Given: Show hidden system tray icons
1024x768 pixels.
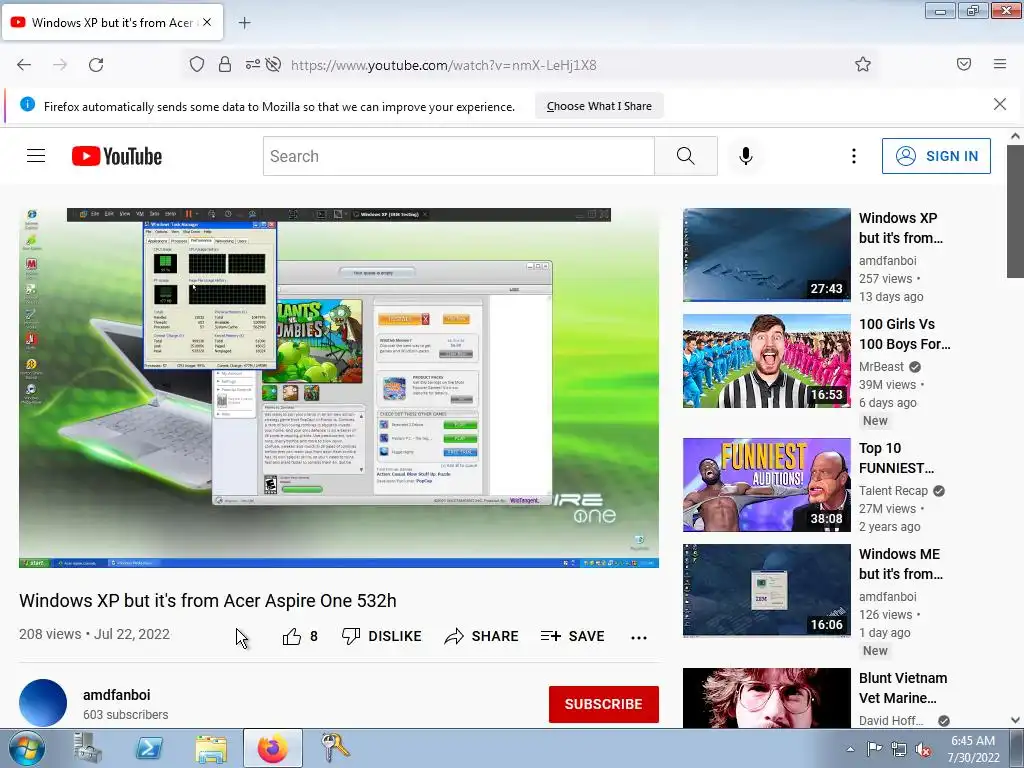Looking at the screenshot, I should pyautogui.click(x=850, y=749).
